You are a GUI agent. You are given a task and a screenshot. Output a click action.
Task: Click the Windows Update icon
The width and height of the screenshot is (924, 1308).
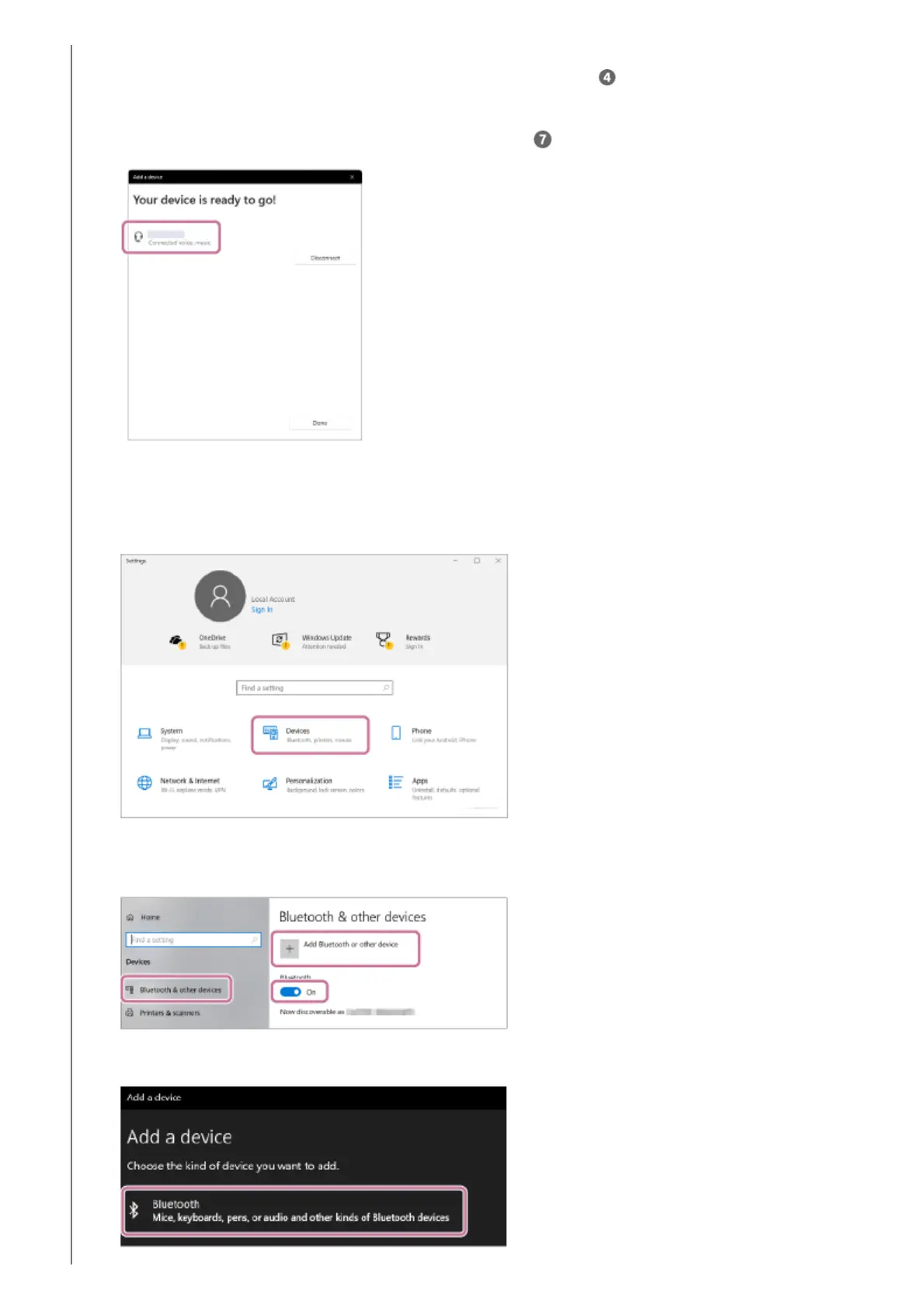click(x=280, y=641)
